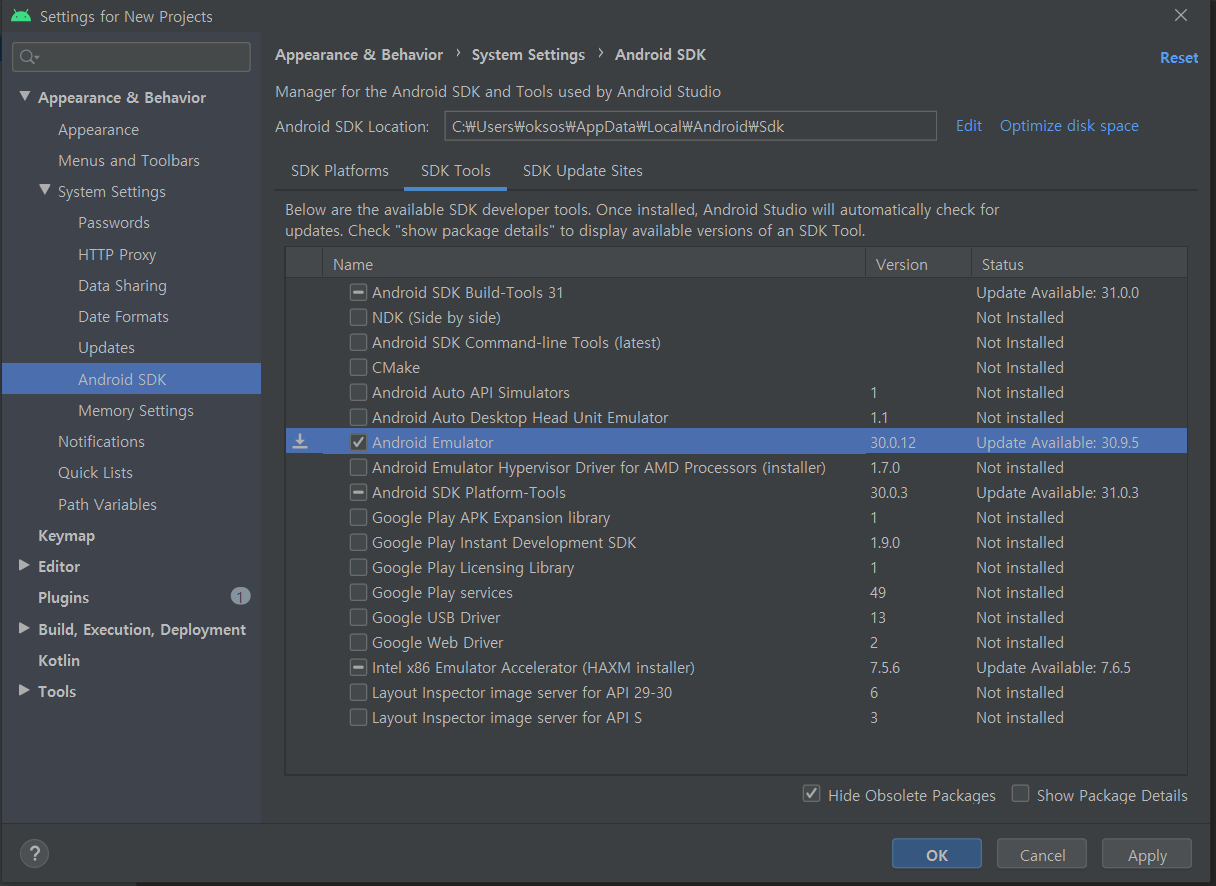Select Date Formats in sidebar

click(123, 317)
